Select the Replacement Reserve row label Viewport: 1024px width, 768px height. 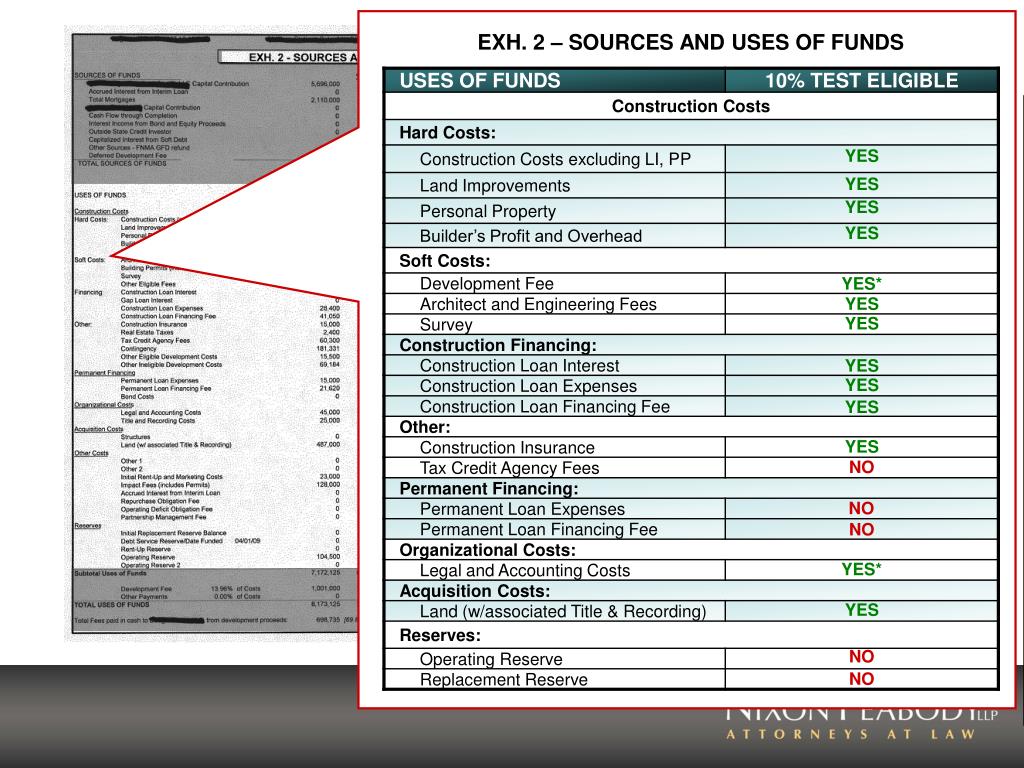[x=504, y=680]
